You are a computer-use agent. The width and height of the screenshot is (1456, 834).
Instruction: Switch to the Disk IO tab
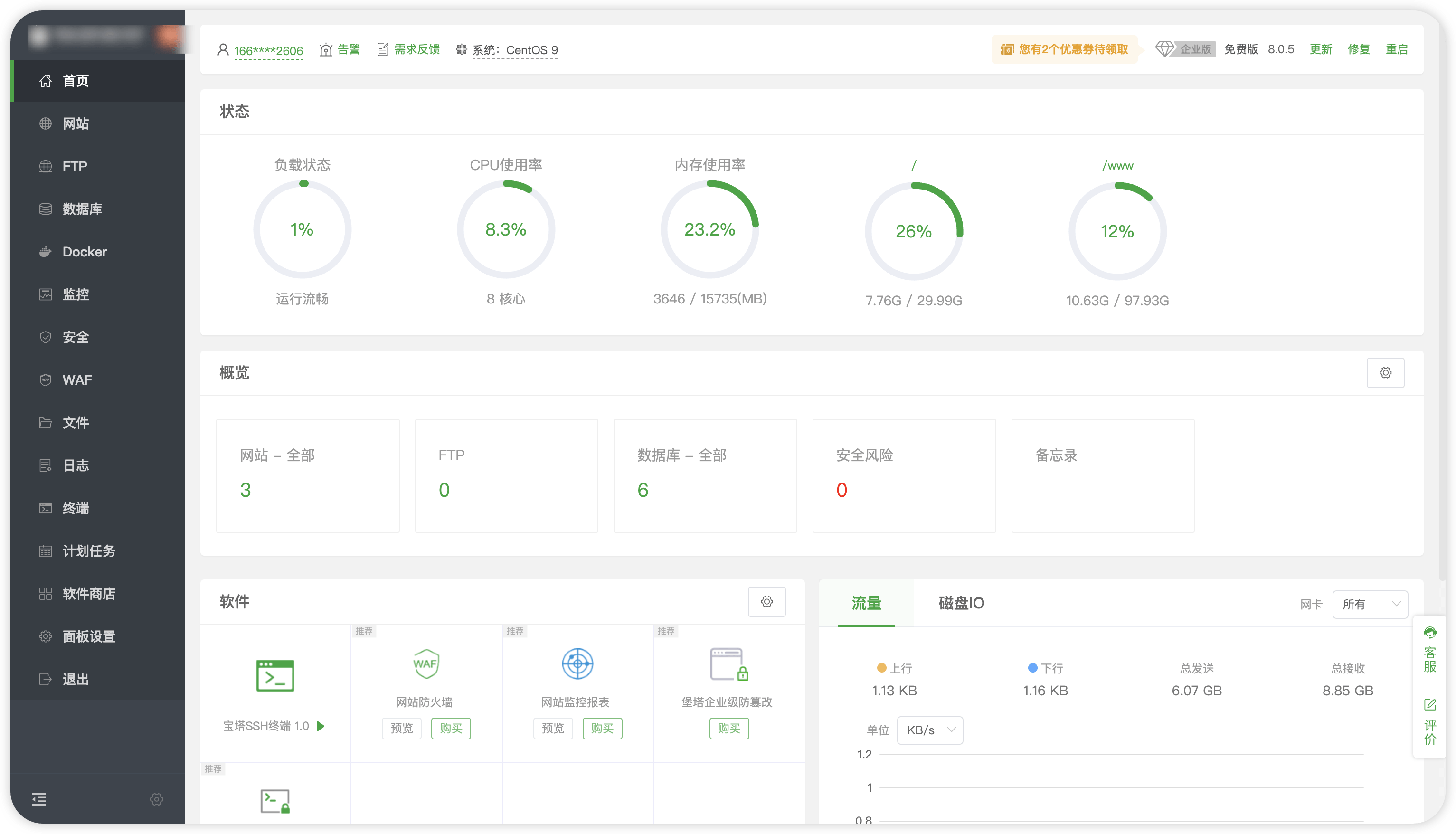(x=961, y=603)
